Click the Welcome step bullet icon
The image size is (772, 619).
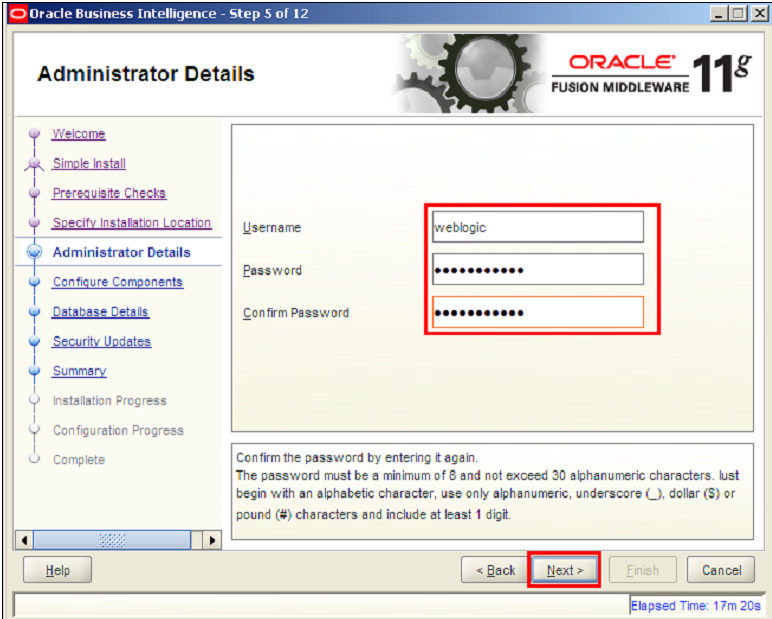pos(34,133)
